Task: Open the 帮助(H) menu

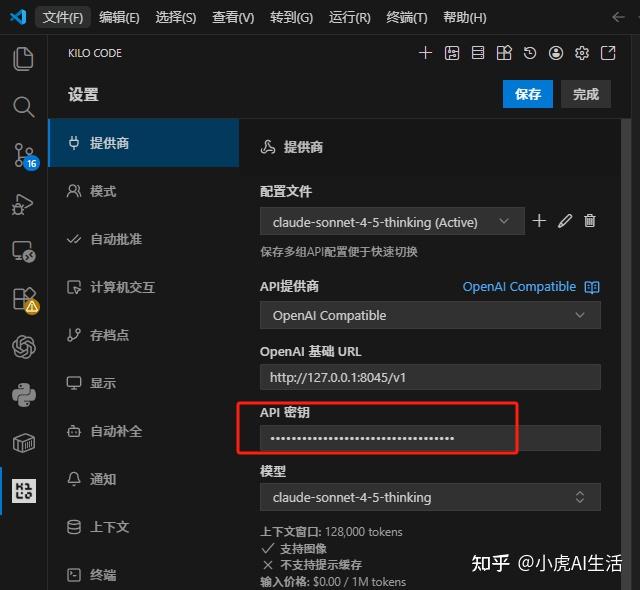Action: [x=465, y=18]
